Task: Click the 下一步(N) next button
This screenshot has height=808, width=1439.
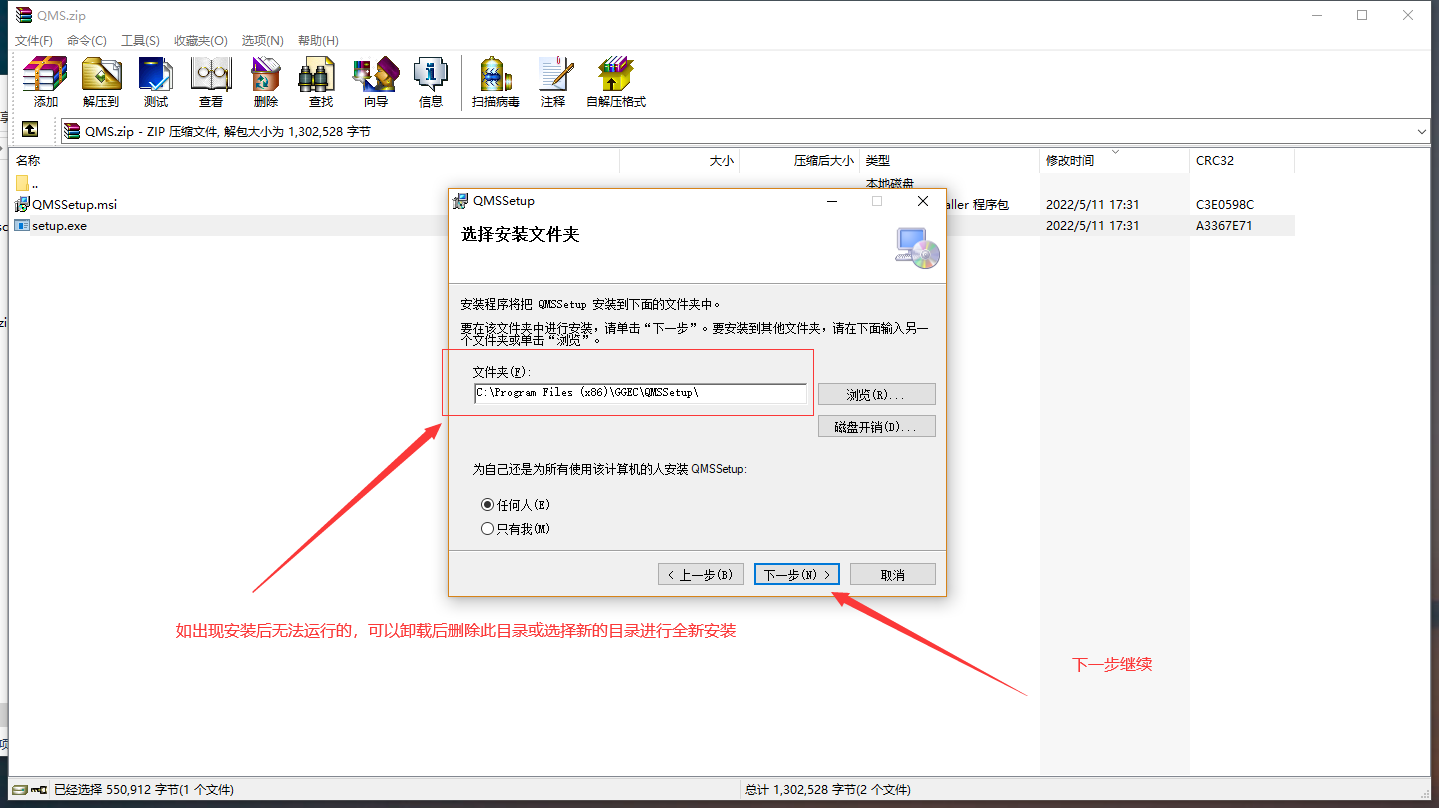Action: coord(796,574)
